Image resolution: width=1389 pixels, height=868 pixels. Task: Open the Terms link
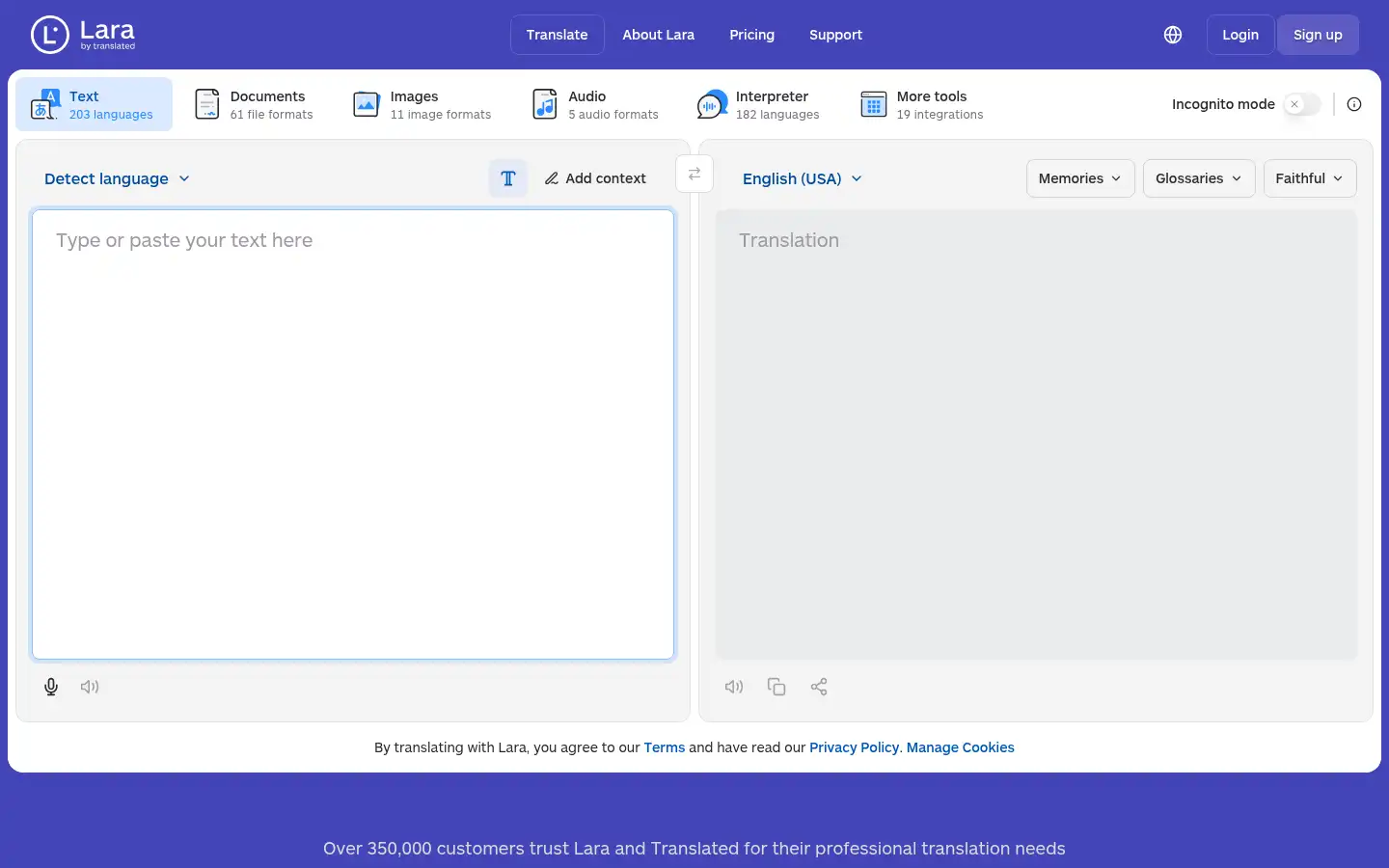click(665, 747)
